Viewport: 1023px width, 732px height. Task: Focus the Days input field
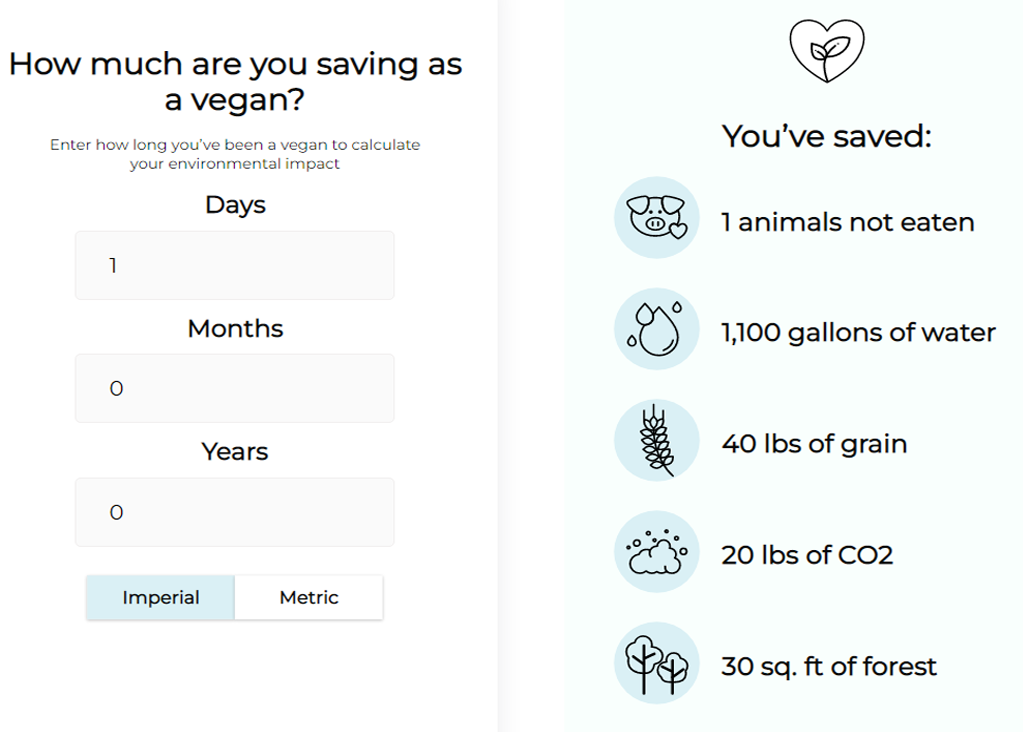click(x=235, y=266)
